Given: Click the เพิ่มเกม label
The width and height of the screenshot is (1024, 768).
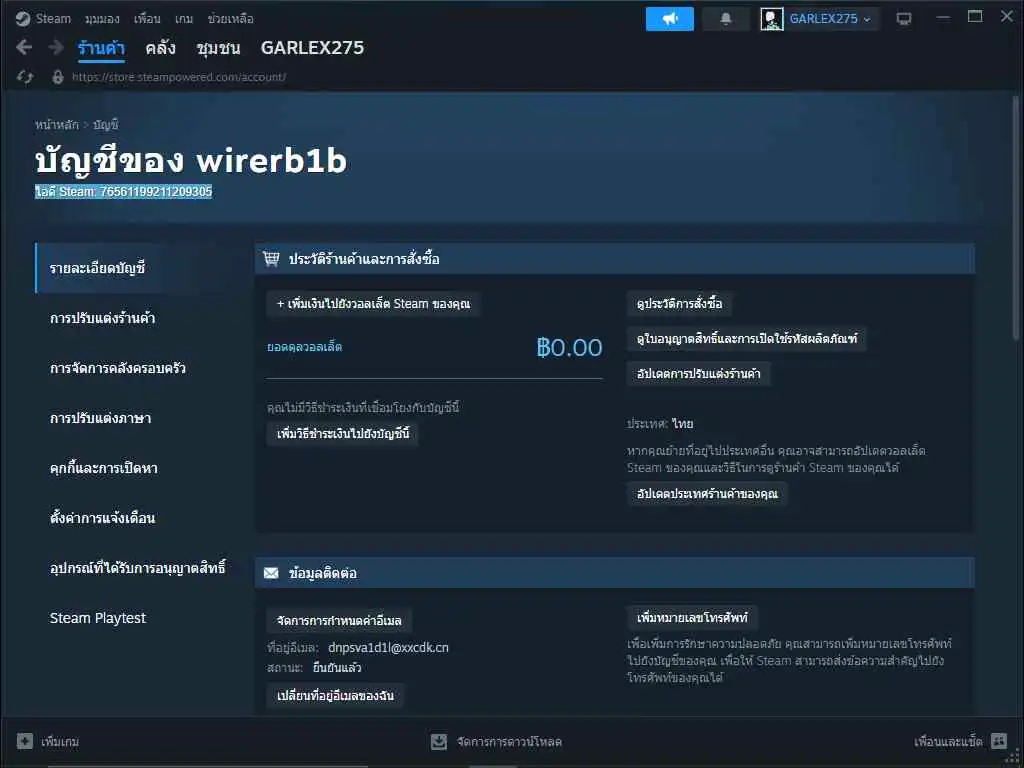Looking at the screenshot, I should [x=60, y=742].
